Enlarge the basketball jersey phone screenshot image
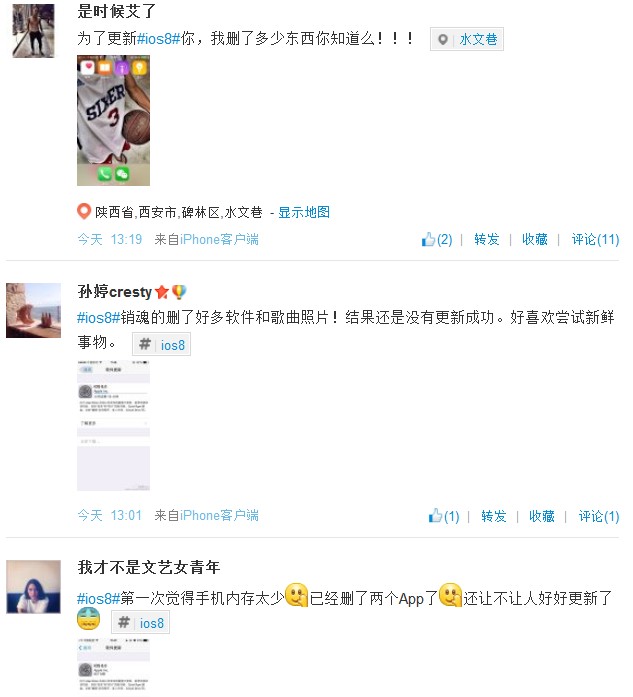 (113, 120)
